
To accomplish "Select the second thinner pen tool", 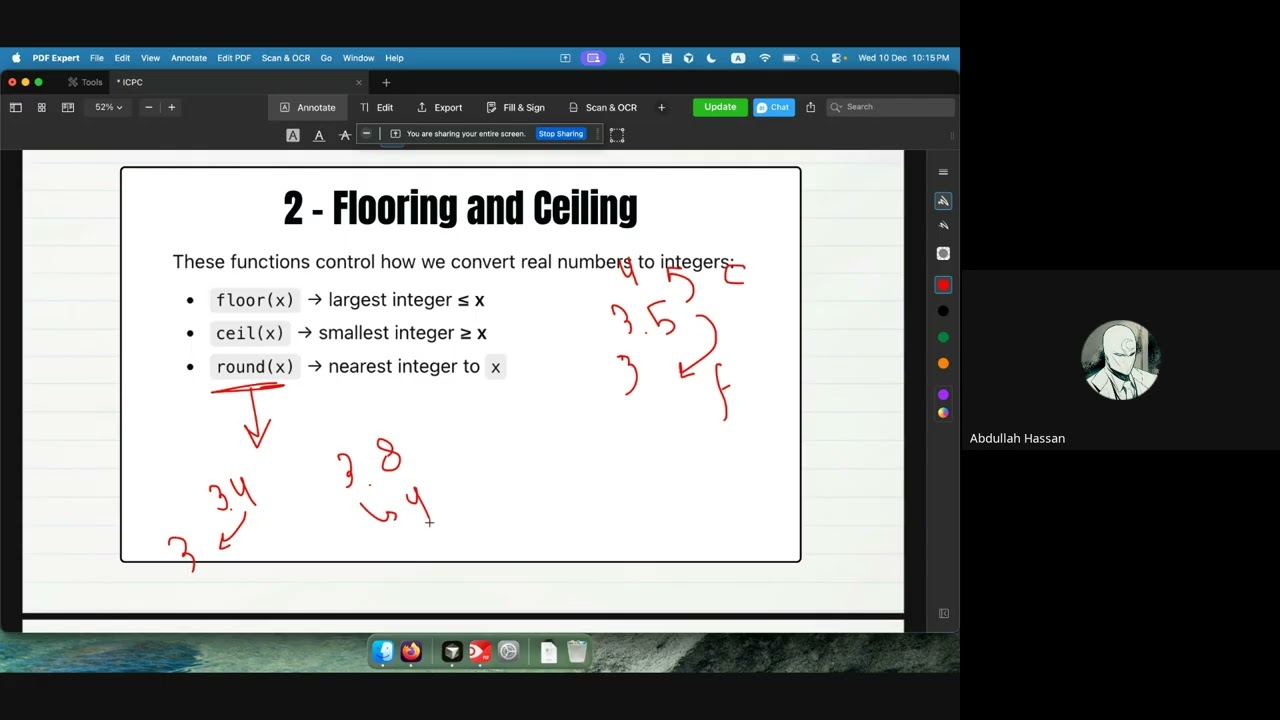I will (x=943, y=226).
